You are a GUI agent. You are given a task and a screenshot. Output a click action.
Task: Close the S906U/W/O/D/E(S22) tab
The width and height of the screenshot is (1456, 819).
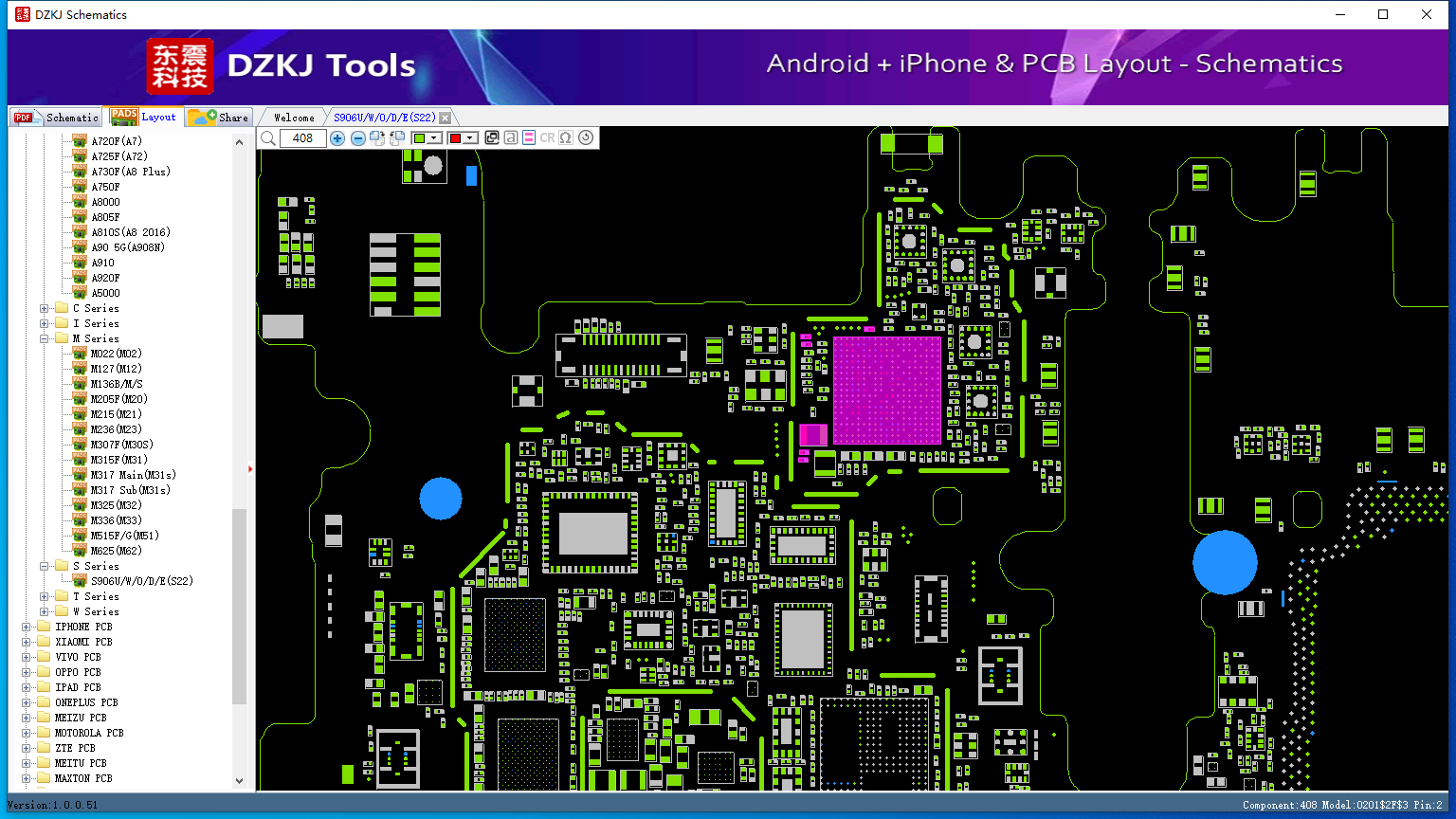[x=446, y=118]
